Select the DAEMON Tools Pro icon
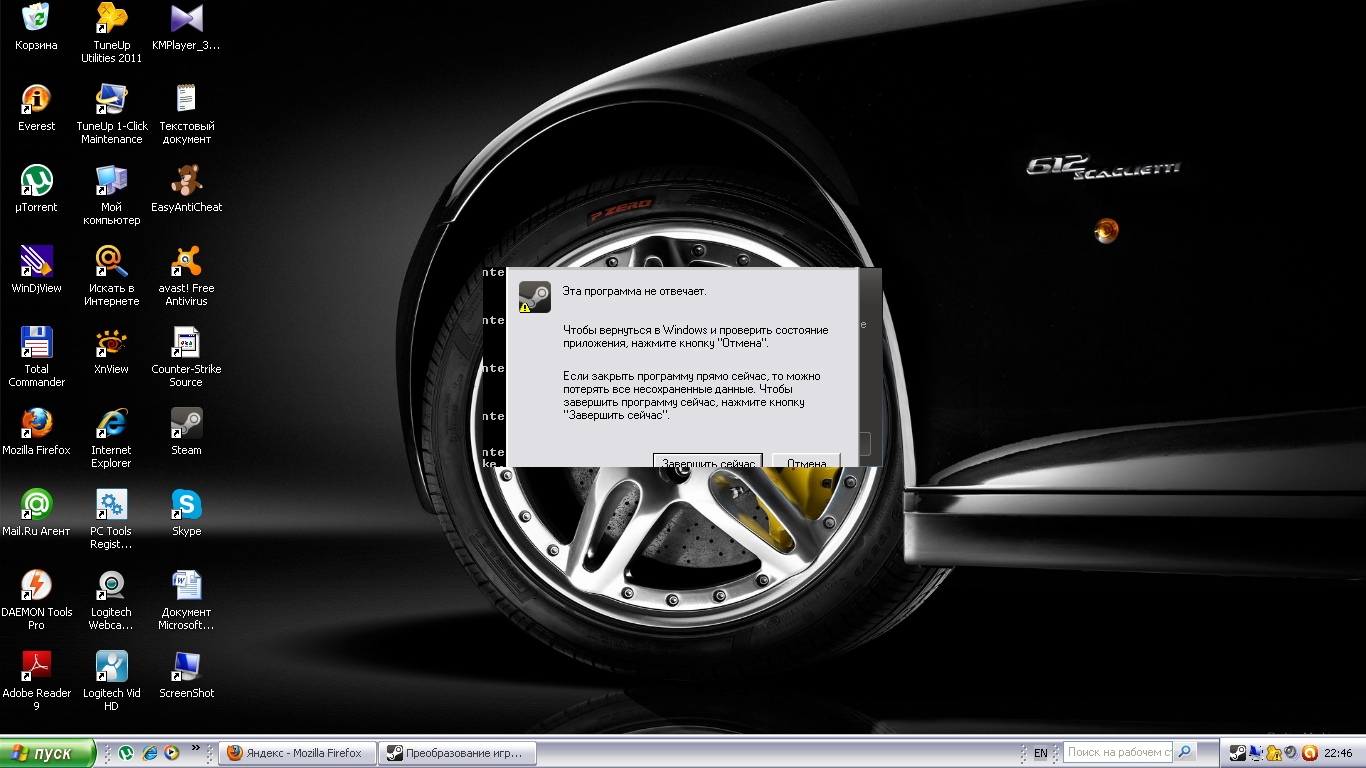 tap(36, 587)
